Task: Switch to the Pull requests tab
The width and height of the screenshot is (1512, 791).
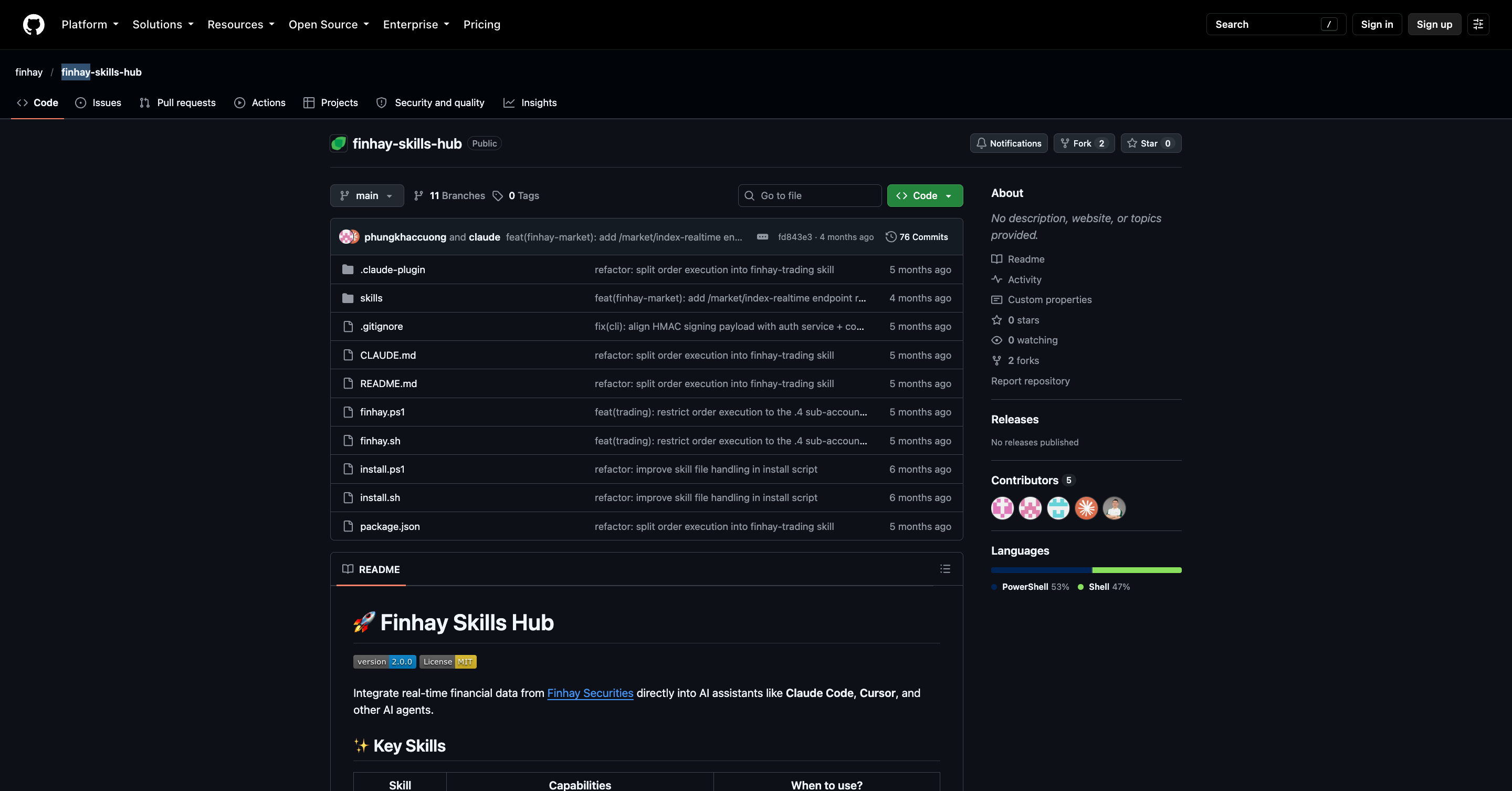Action: (177, 103)
